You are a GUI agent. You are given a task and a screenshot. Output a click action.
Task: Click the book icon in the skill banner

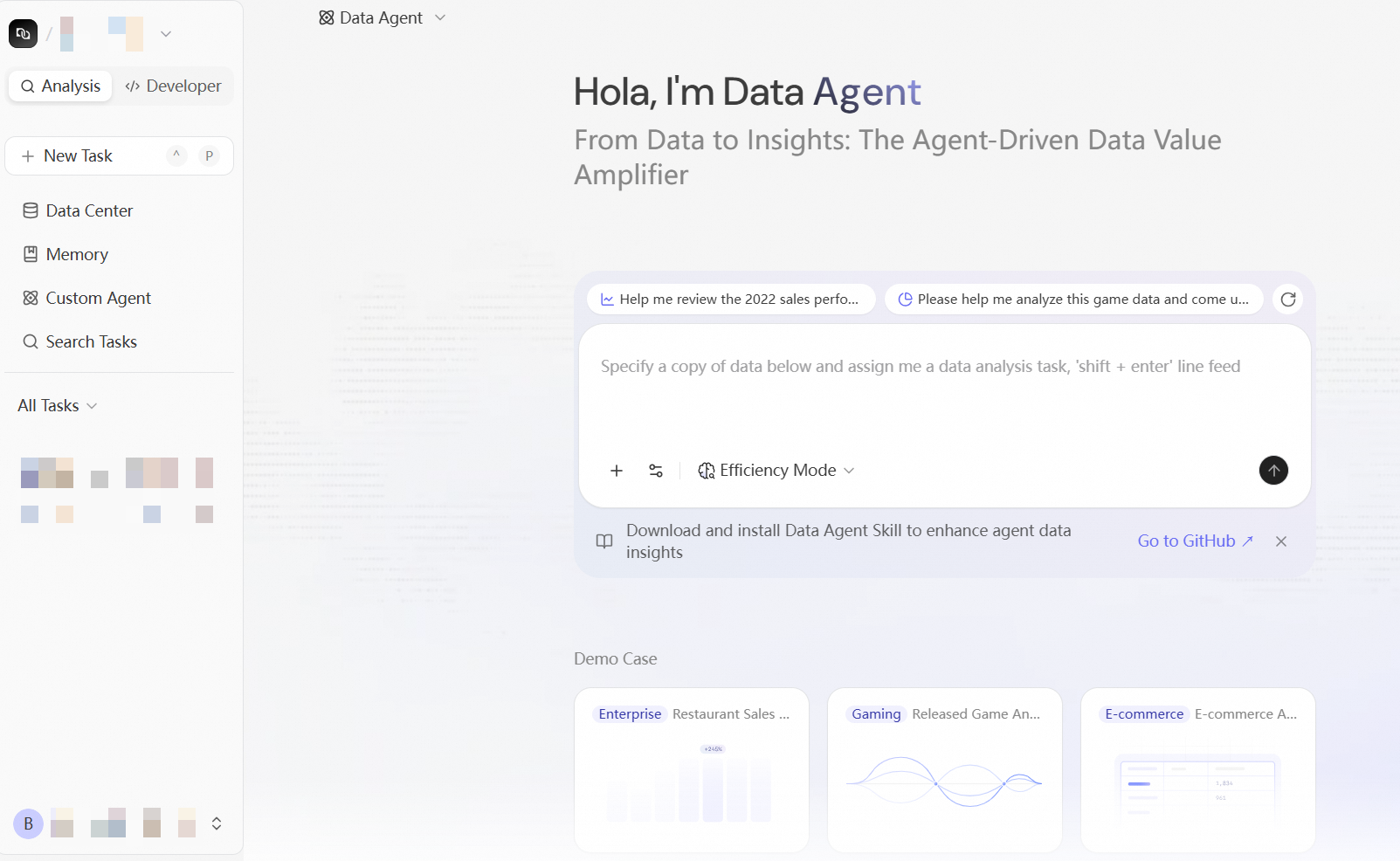click(604, 541)
